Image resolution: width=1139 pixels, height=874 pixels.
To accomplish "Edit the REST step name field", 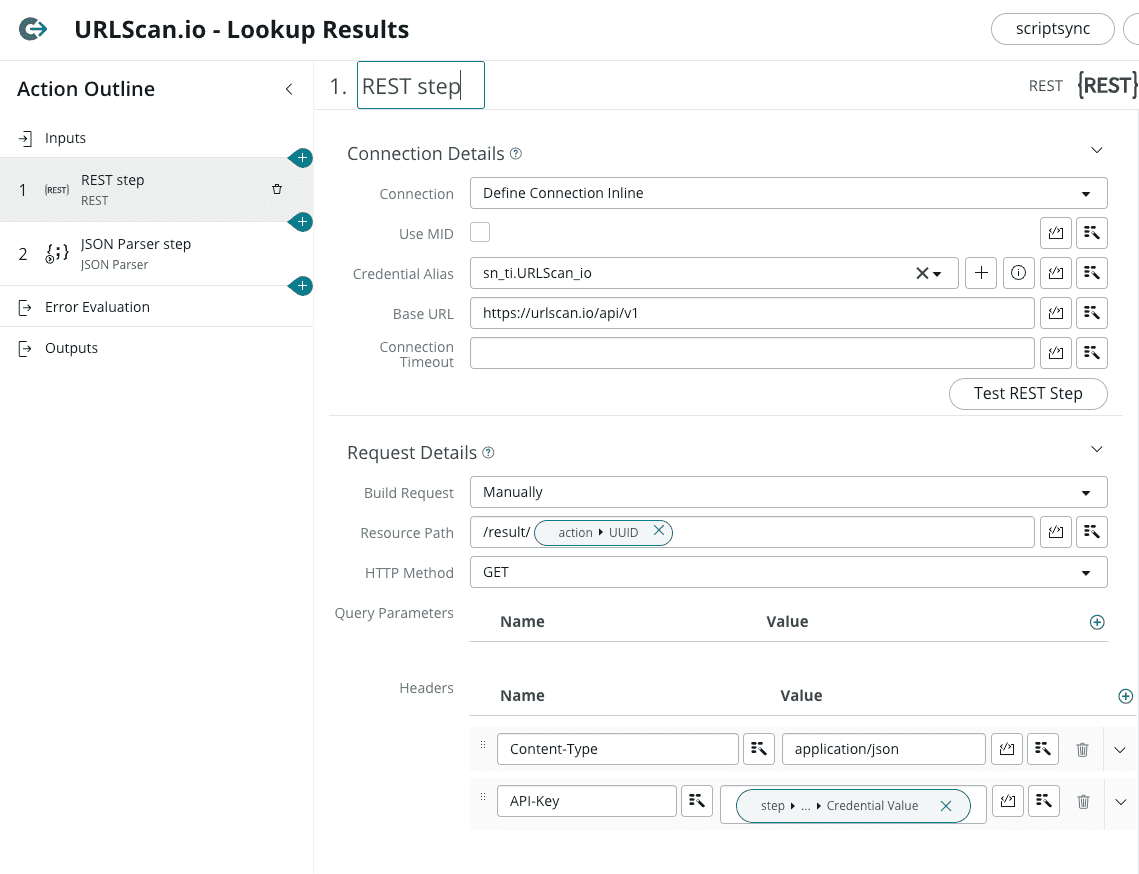I will tap(421, 86).
